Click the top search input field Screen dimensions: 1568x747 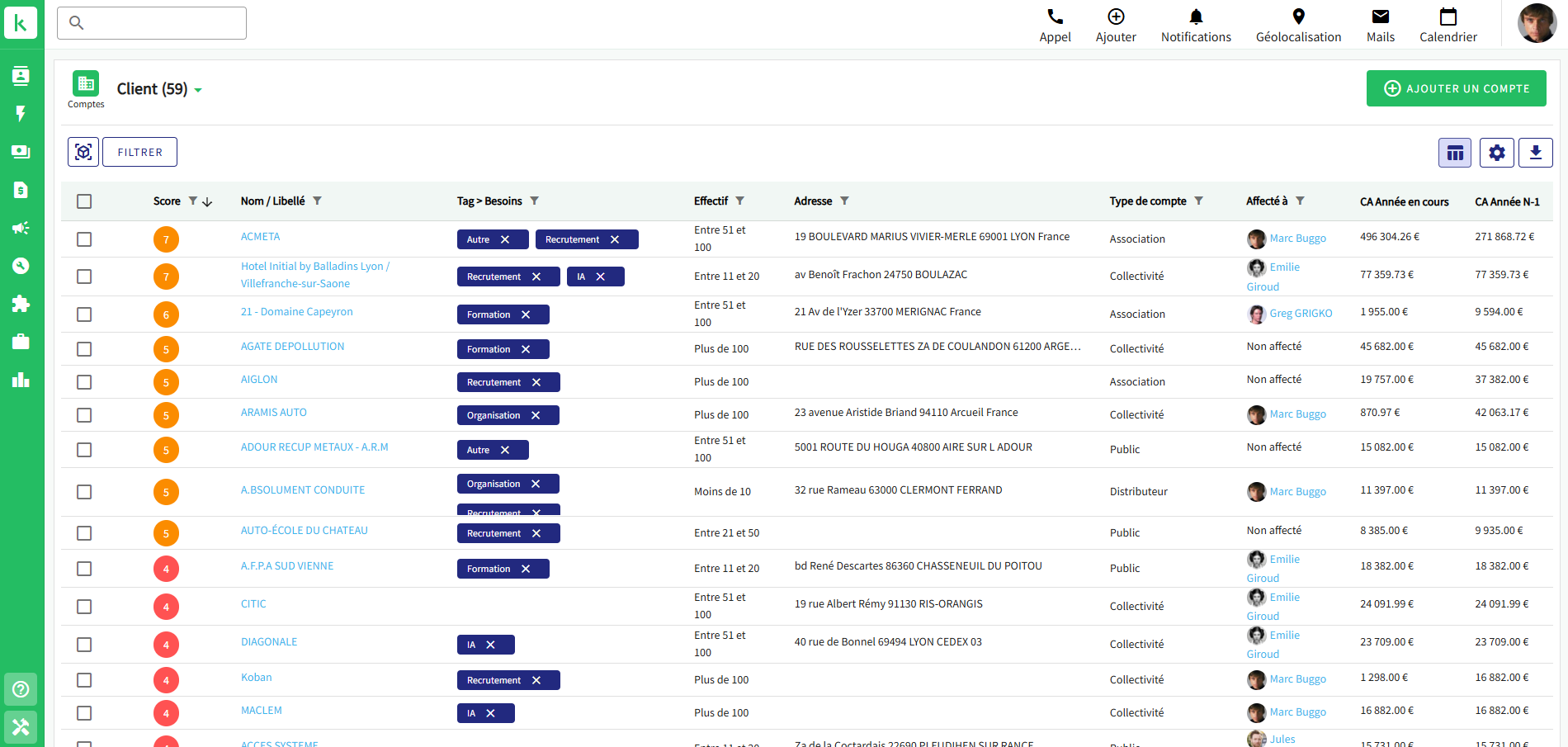coord(152,23)
